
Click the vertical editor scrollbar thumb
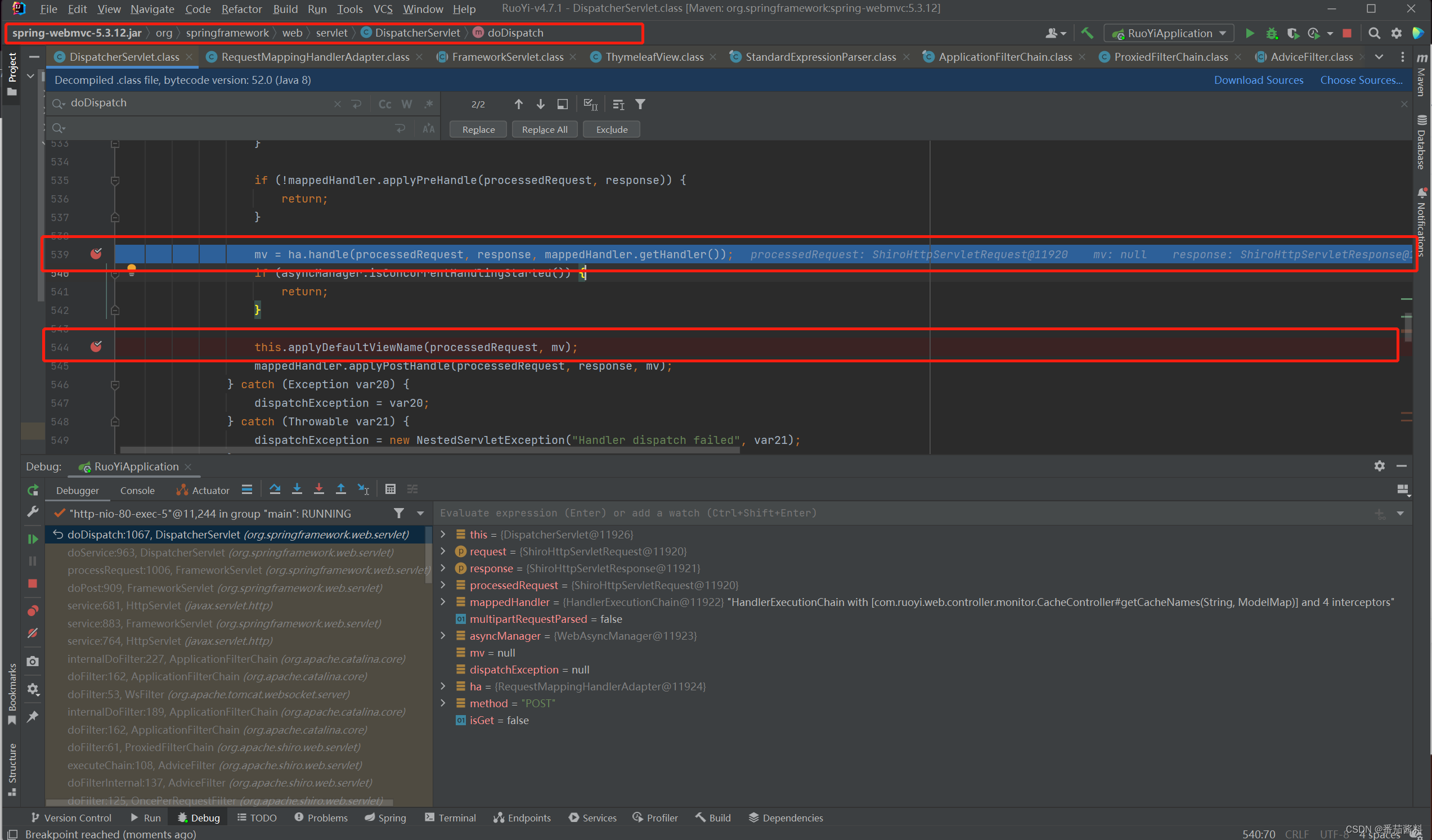coord(1408,327)
